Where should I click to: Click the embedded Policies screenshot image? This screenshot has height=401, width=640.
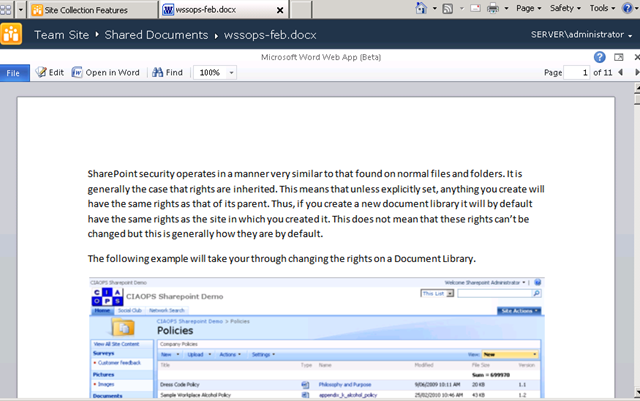coord(317,337)
